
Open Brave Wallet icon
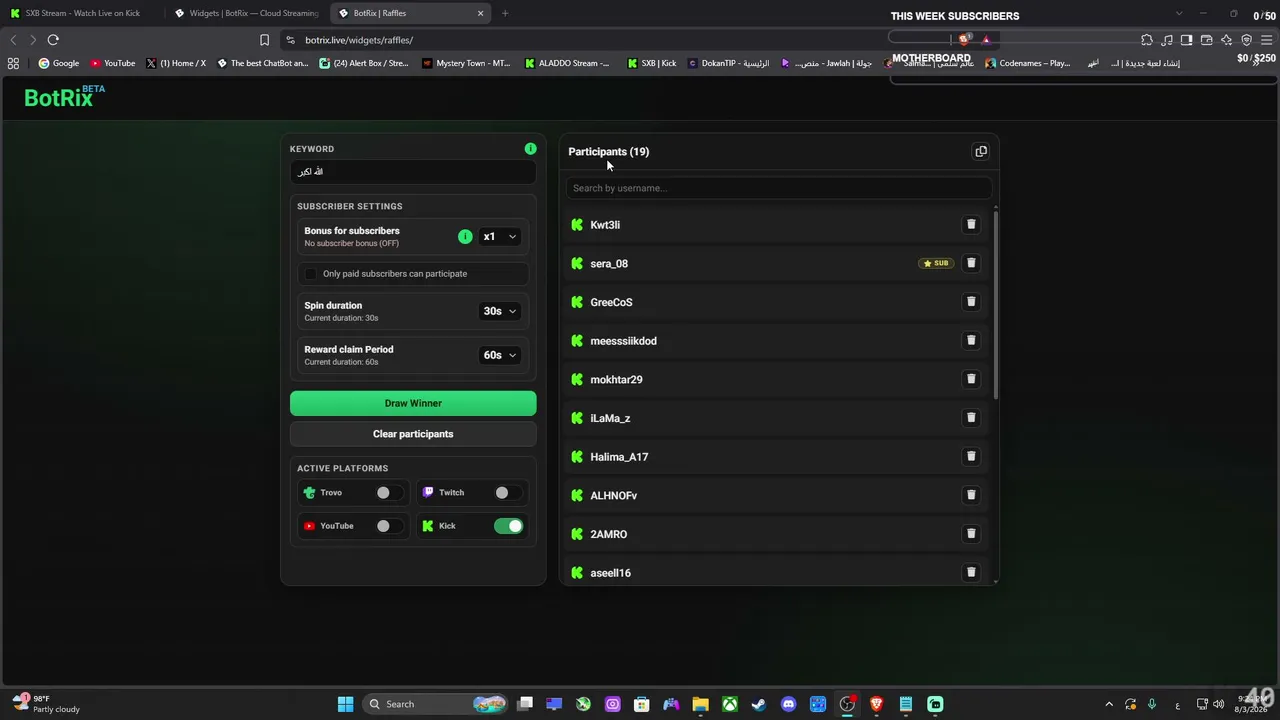[1206, 40]
